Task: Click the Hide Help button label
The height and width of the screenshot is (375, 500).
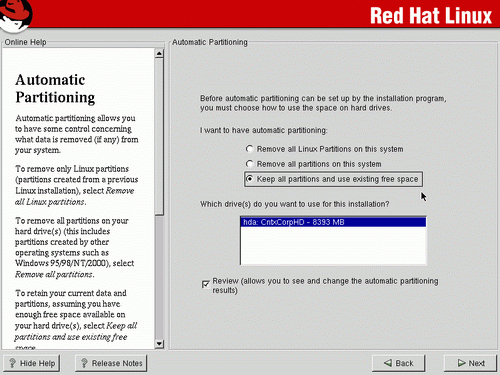Action: coord(37,363)
